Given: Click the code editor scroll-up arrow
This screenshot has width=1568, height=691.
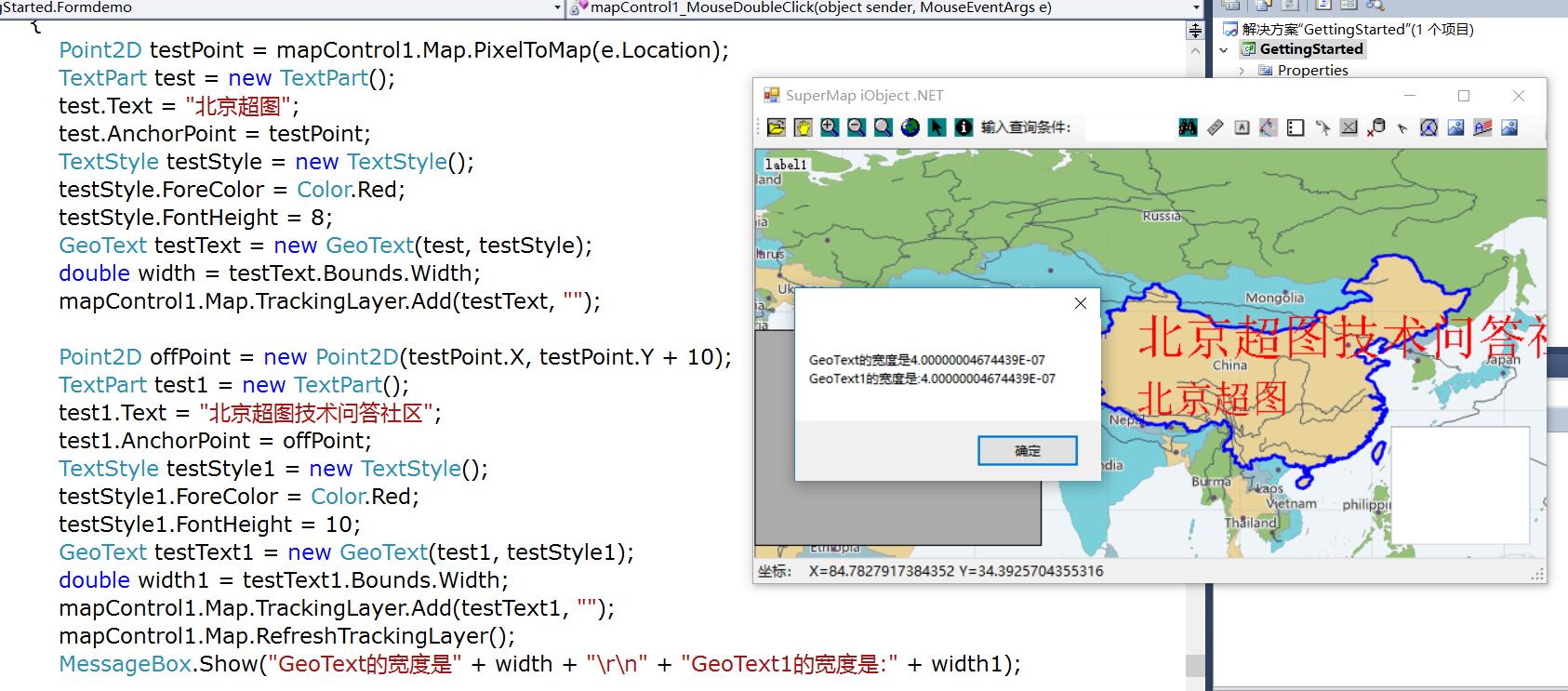Looking at the screenshot, I should [1196, 51].
